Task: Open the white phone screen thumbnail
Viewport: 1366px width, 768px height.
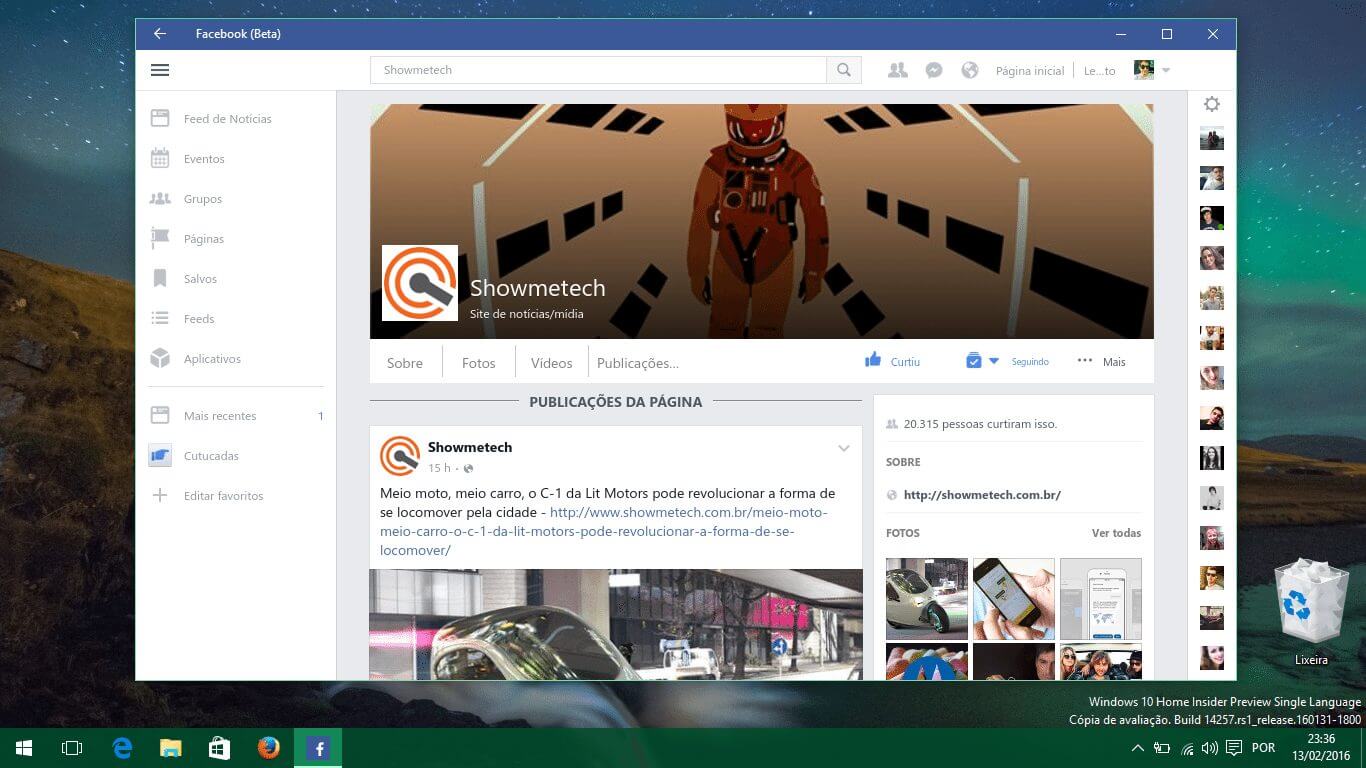Action: tap(1101, 599)
